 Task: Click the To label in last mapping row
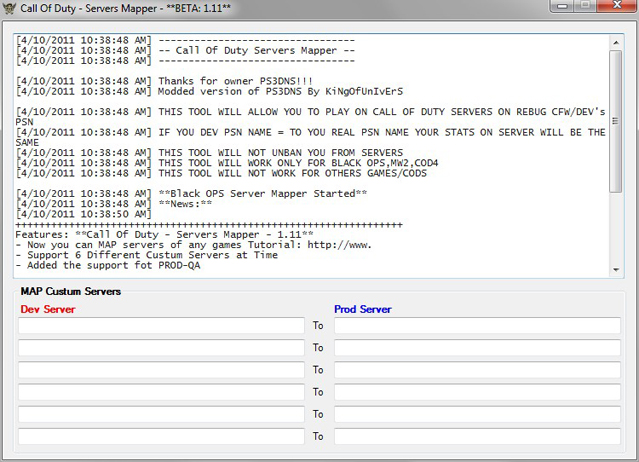point(318,436)
